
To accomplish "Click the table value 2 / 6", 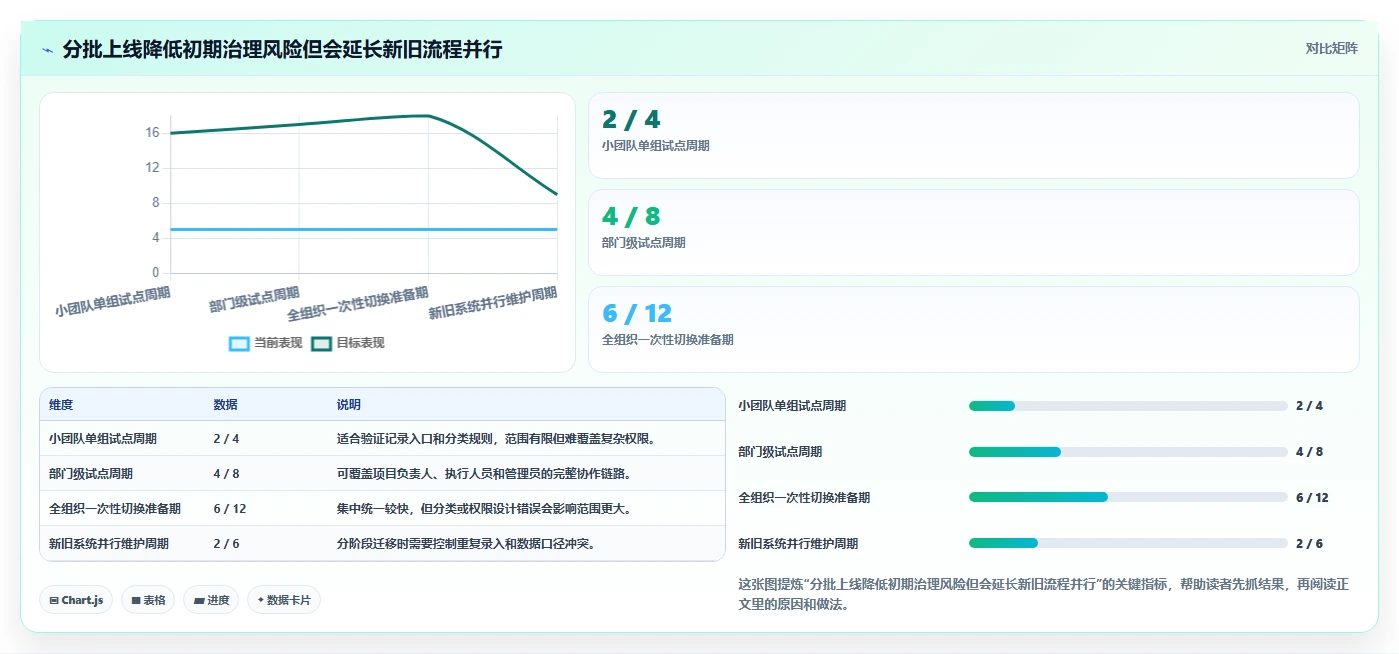I will coord(226,543).
